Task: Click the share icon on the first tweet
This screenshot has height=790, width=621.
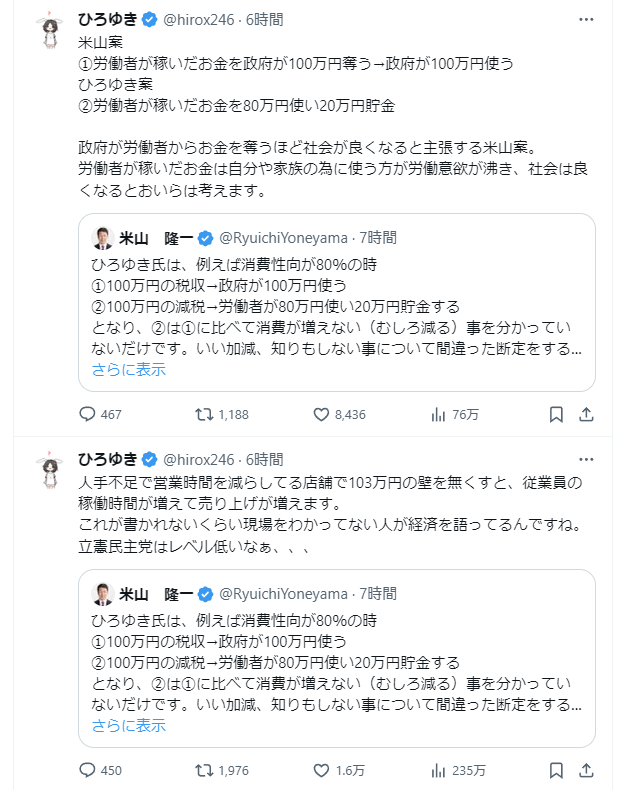Action: [x=586, y=414]
